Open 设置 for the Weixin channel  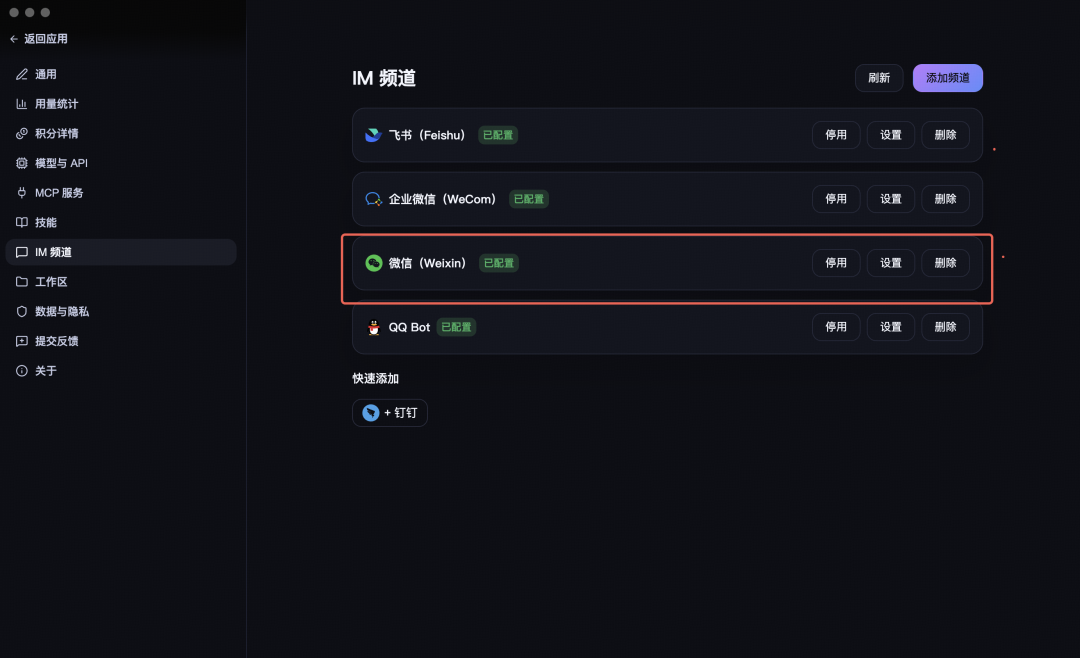(x=891, y=263)
